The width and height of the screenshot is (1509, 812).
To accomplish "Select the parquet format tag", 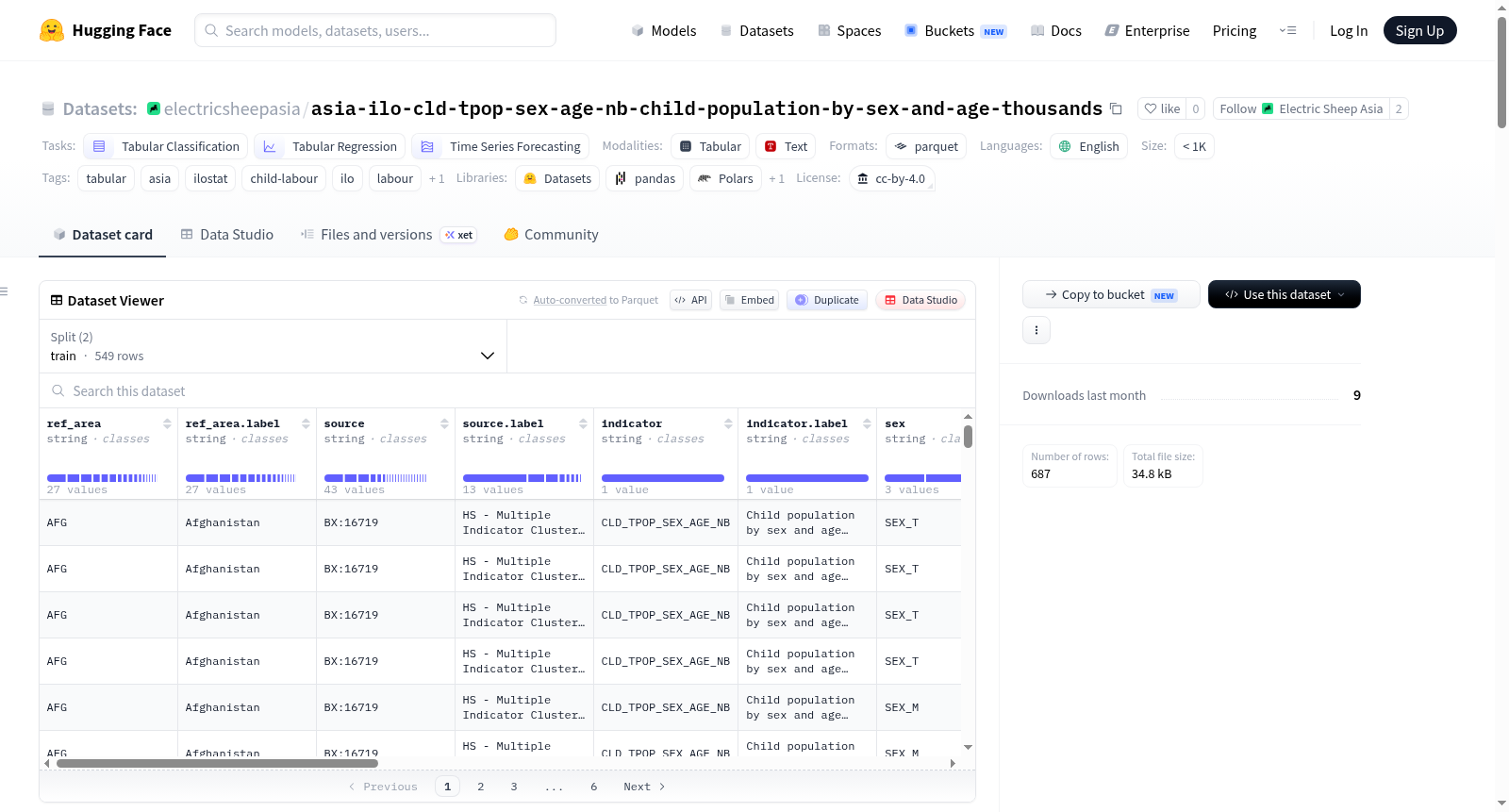I will (926, 146).
